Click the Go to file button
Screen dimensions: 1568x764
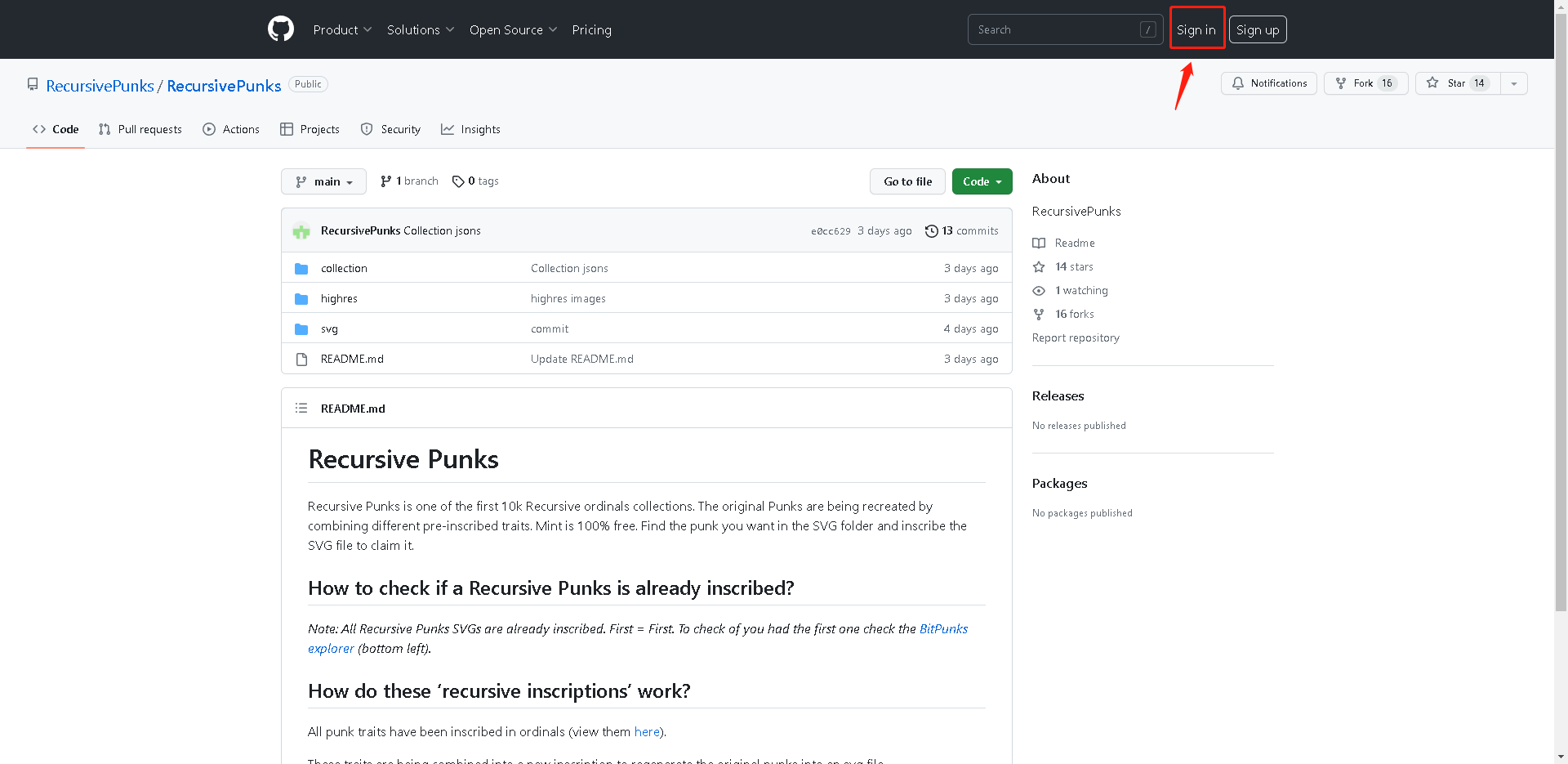(907, 181)
